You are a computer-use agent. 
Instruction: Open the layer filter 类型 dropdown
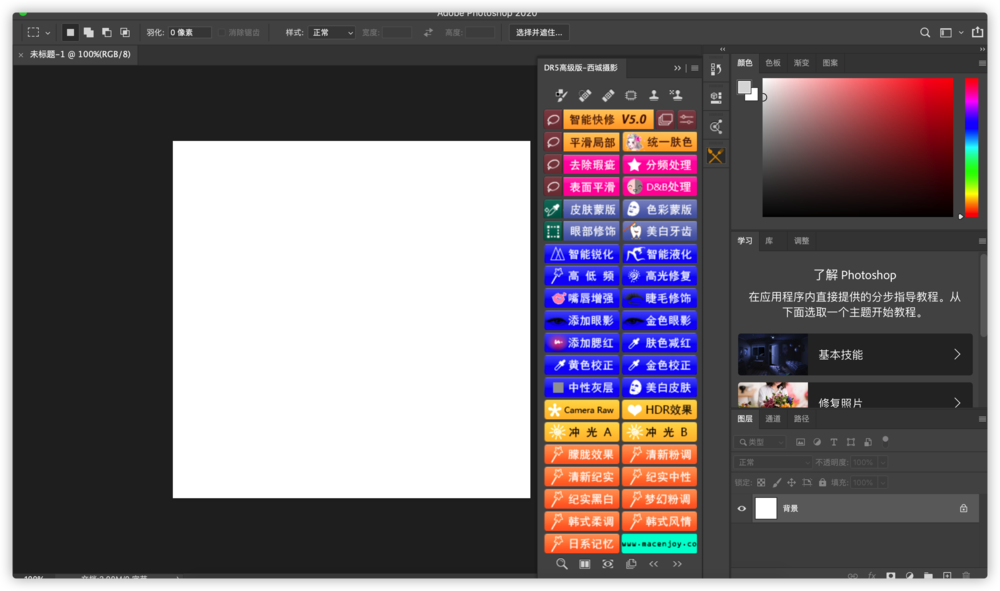[760, 442]
